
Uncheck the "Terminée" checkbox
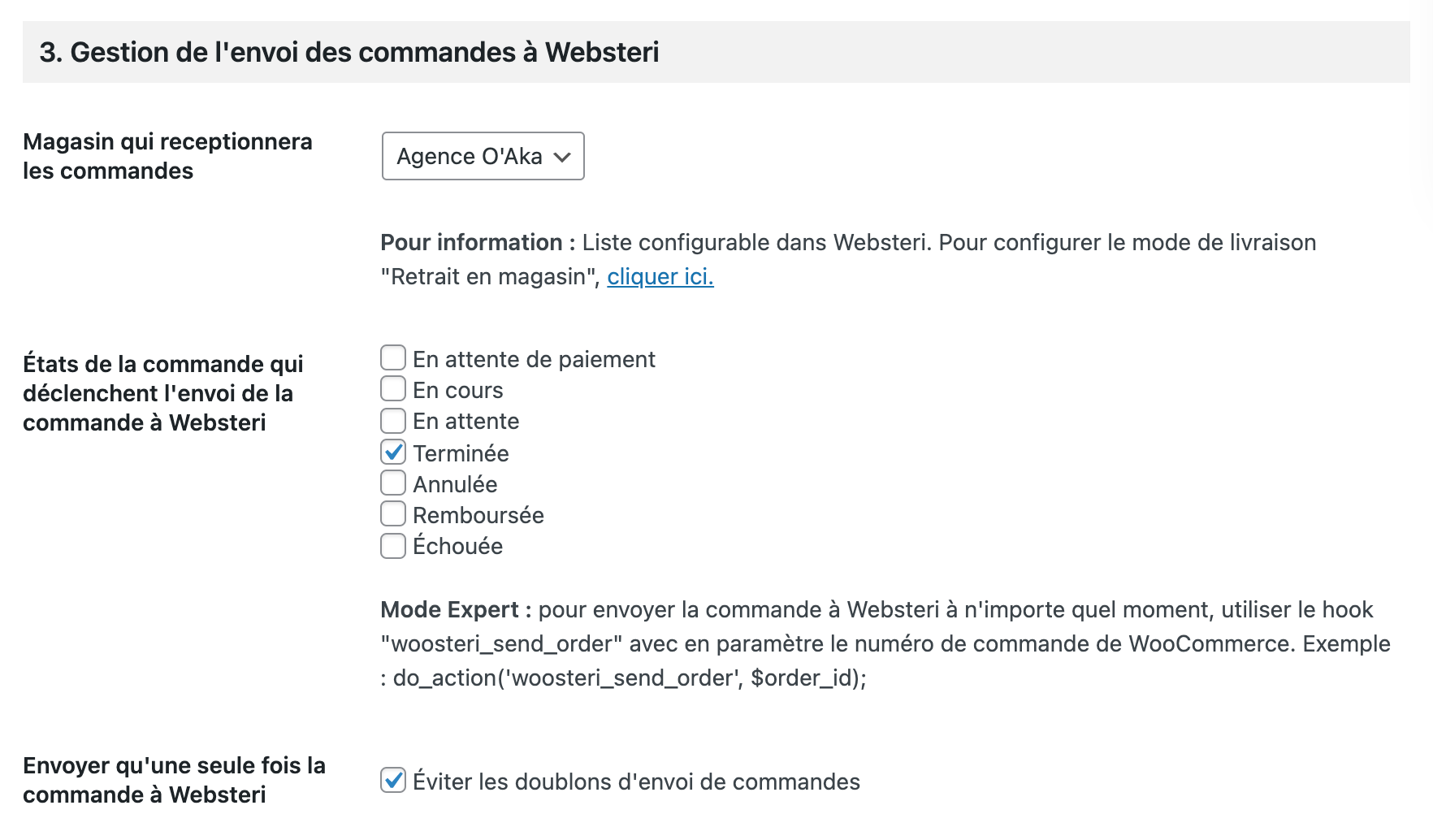tap(393, 452)
